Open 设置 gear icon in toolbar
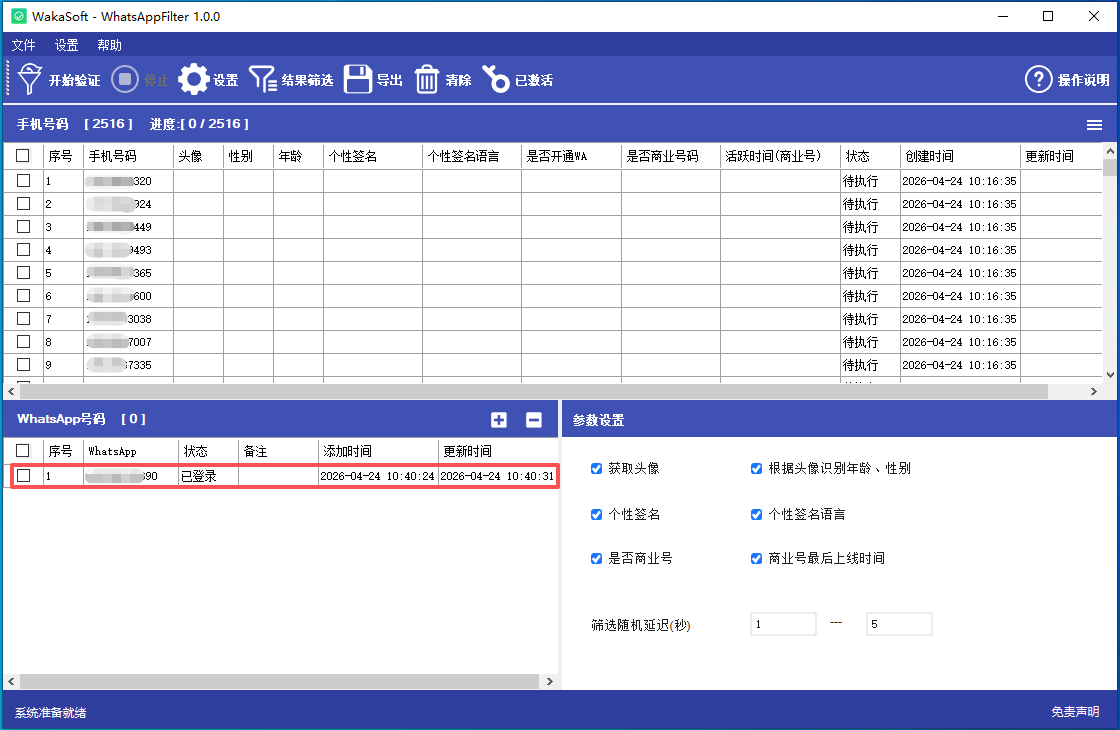This screenshot has height=730, width=1120. 194,80
